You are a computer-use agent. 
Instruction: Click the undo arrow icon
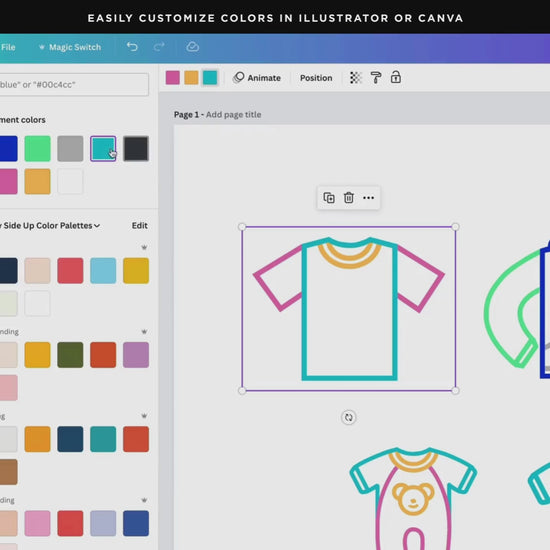point(132,47)
